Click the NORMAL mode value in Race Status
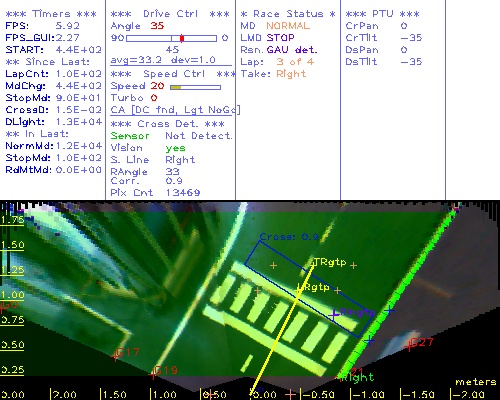 [288, 26]
